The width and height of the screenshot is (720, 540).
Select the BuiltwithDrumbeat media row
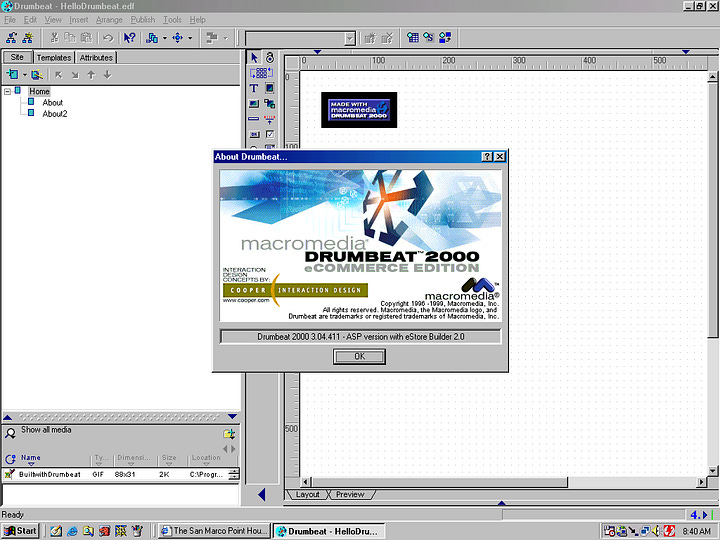(120, 474)
